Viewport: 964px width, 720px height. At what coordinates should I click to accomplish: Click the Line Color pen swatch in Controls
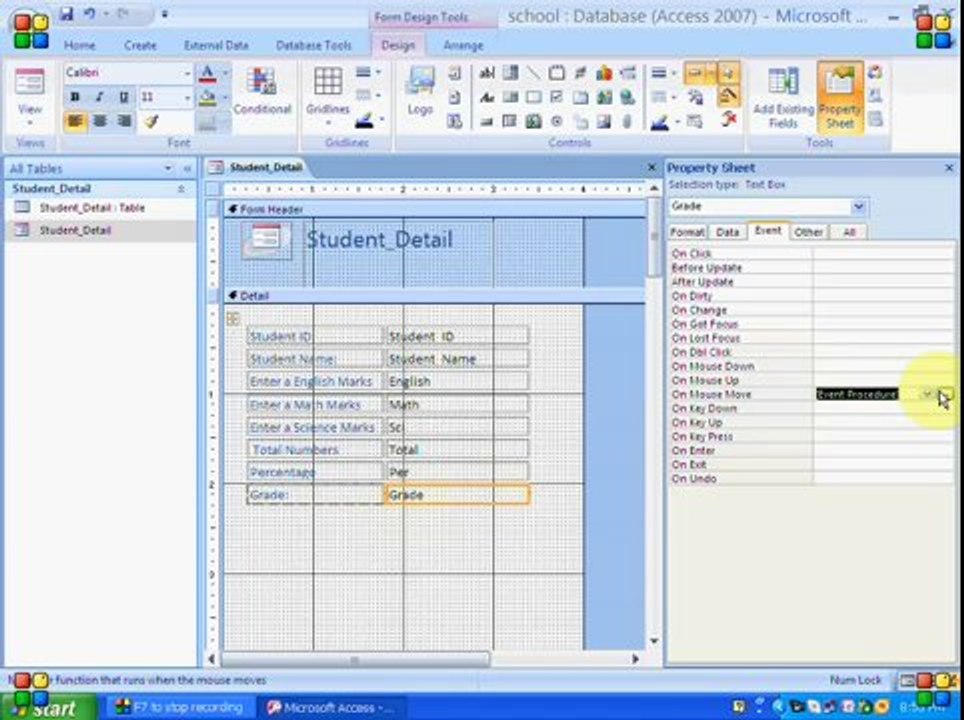click(x=660, y=121)
